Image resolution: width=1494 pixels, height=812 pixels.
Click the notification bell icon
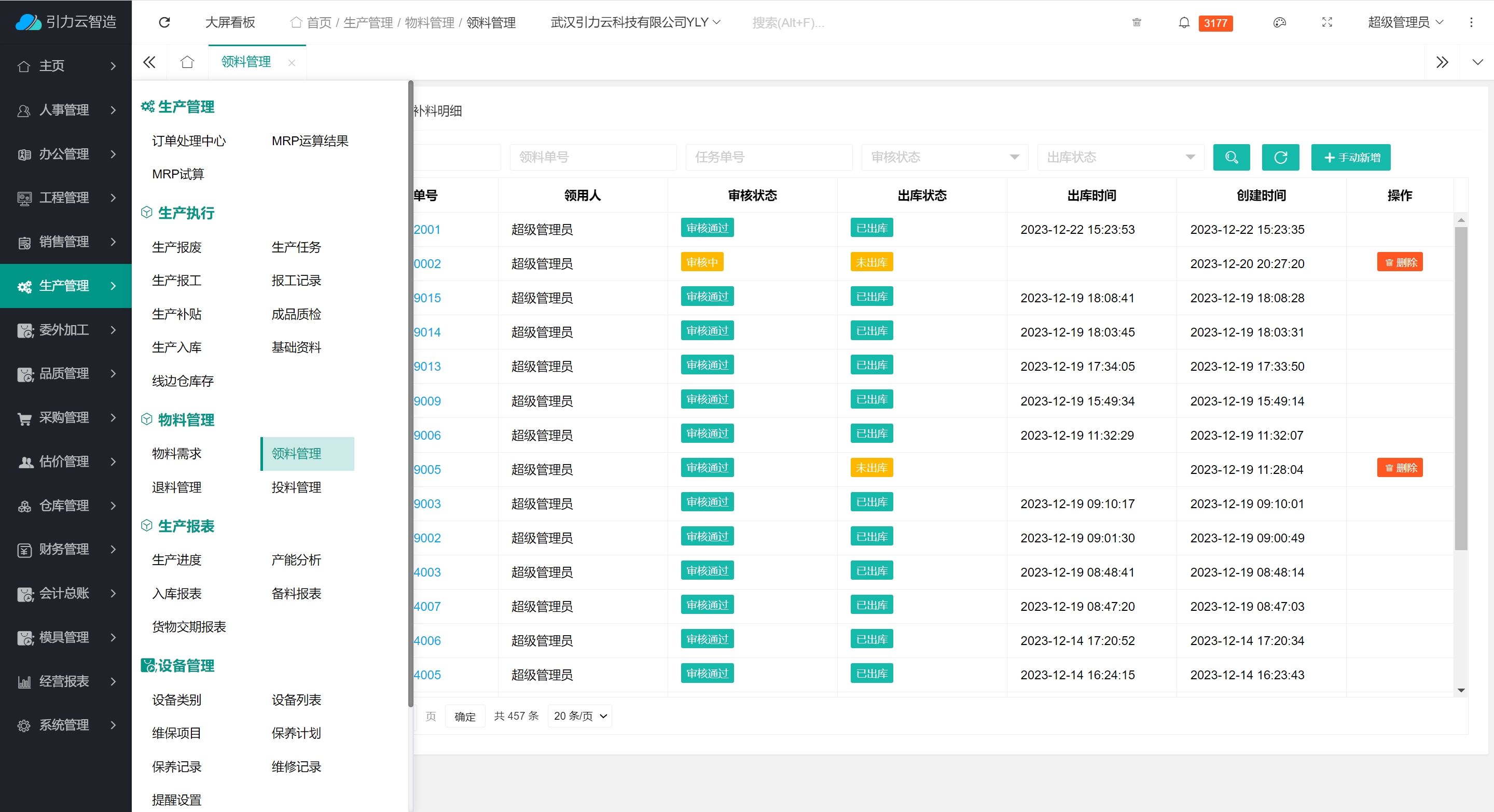1184,23
